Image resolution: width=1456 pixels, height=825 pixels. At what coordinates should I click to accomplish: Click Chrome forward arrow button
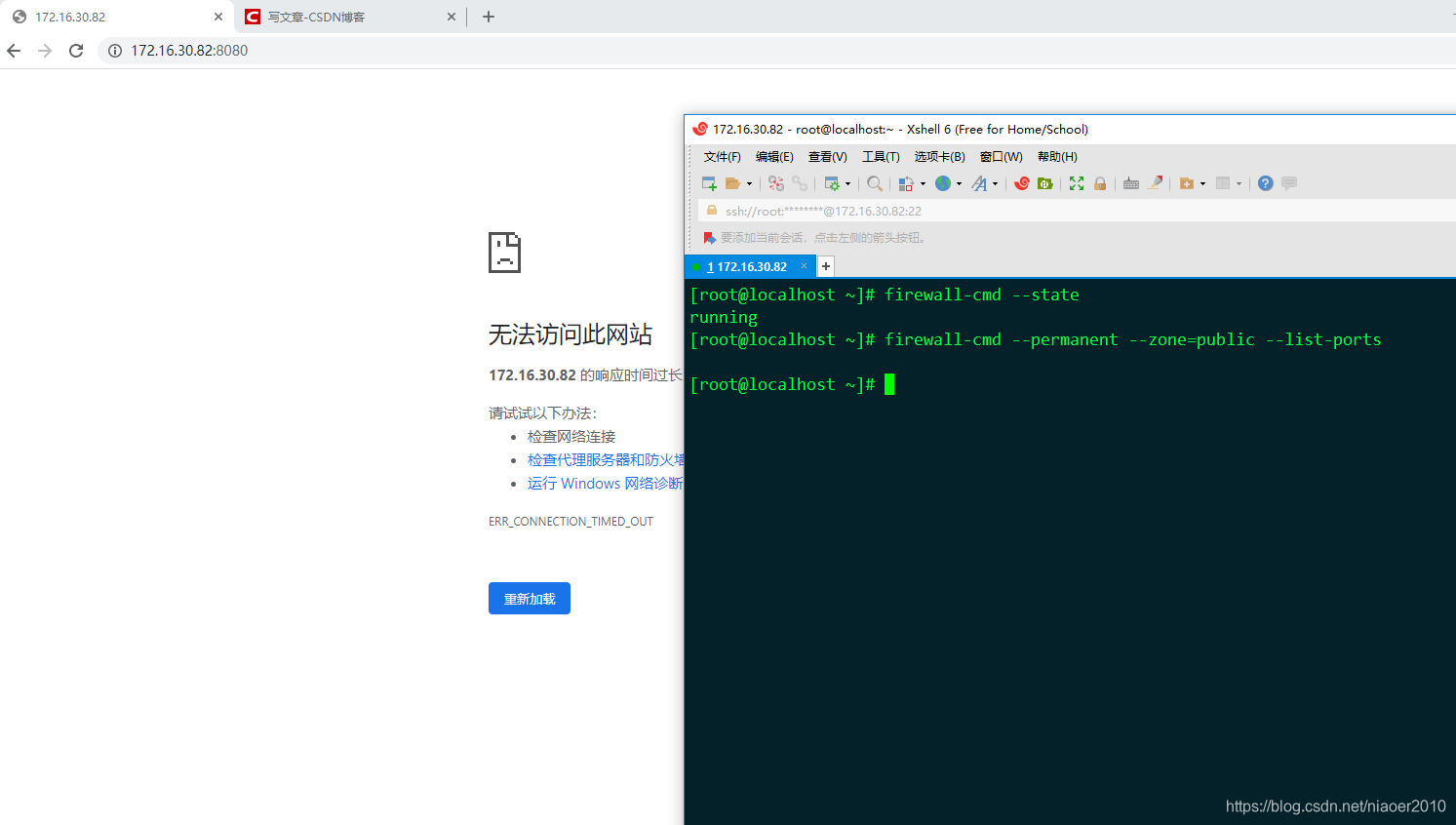[45, 51]
